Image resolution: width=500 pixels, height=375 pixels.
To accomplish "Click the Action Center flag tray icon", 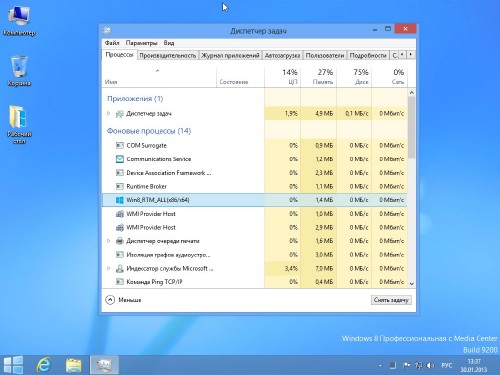I will [x=406, y=365].
